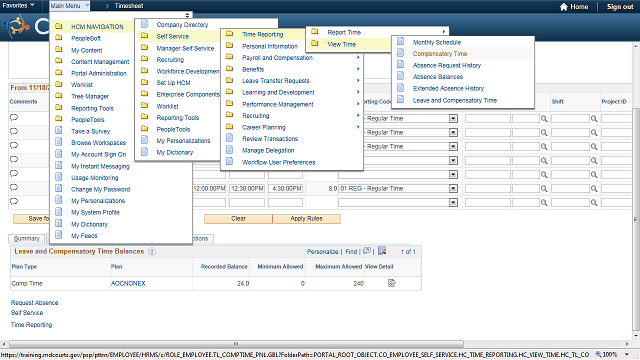Open the 01 REG - Regular Time dropdown
Viewport: 640px width, 360px height.
click(453, 189)
